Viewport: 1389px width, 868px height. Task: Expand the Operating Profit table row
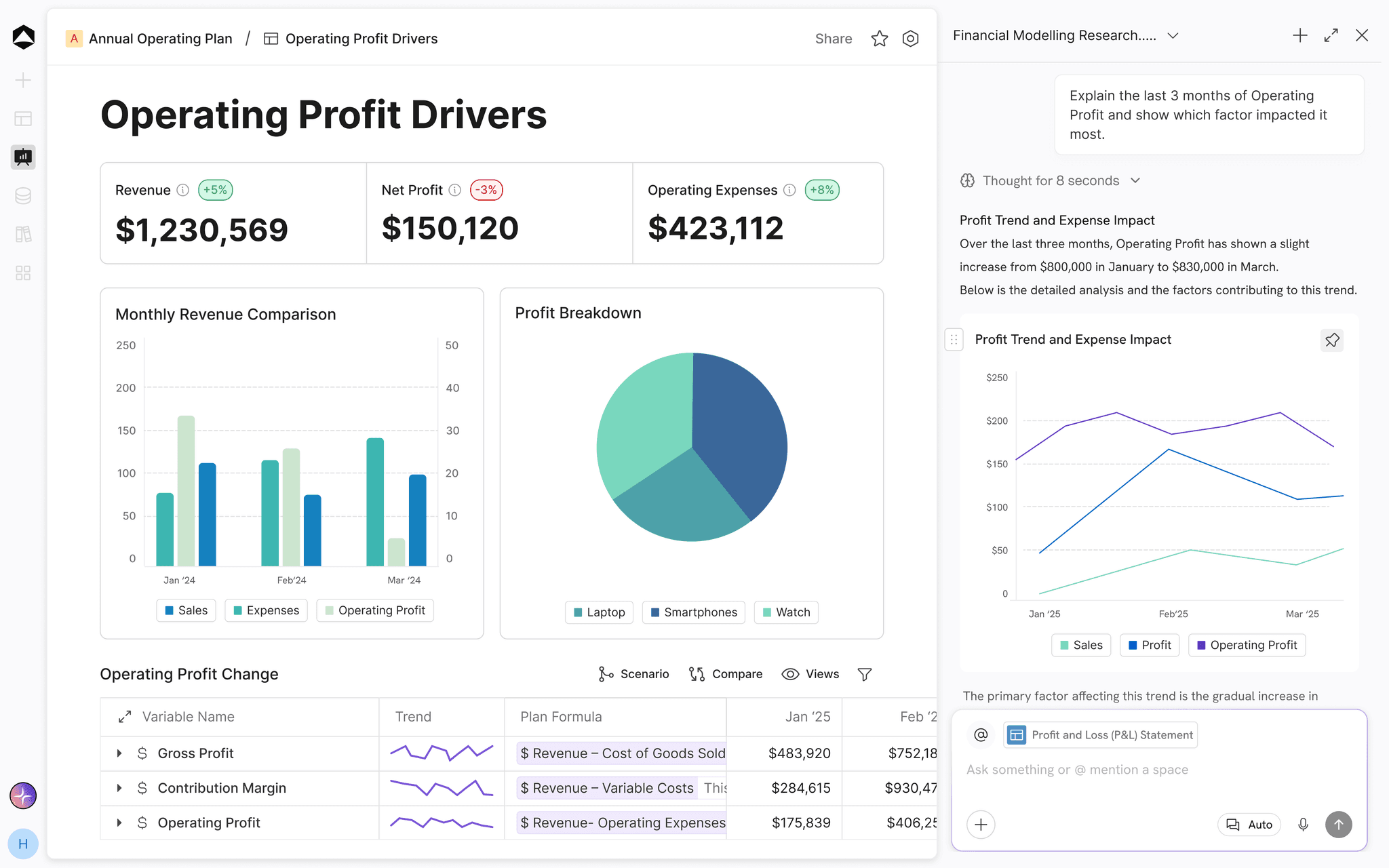tap(119, 823)
